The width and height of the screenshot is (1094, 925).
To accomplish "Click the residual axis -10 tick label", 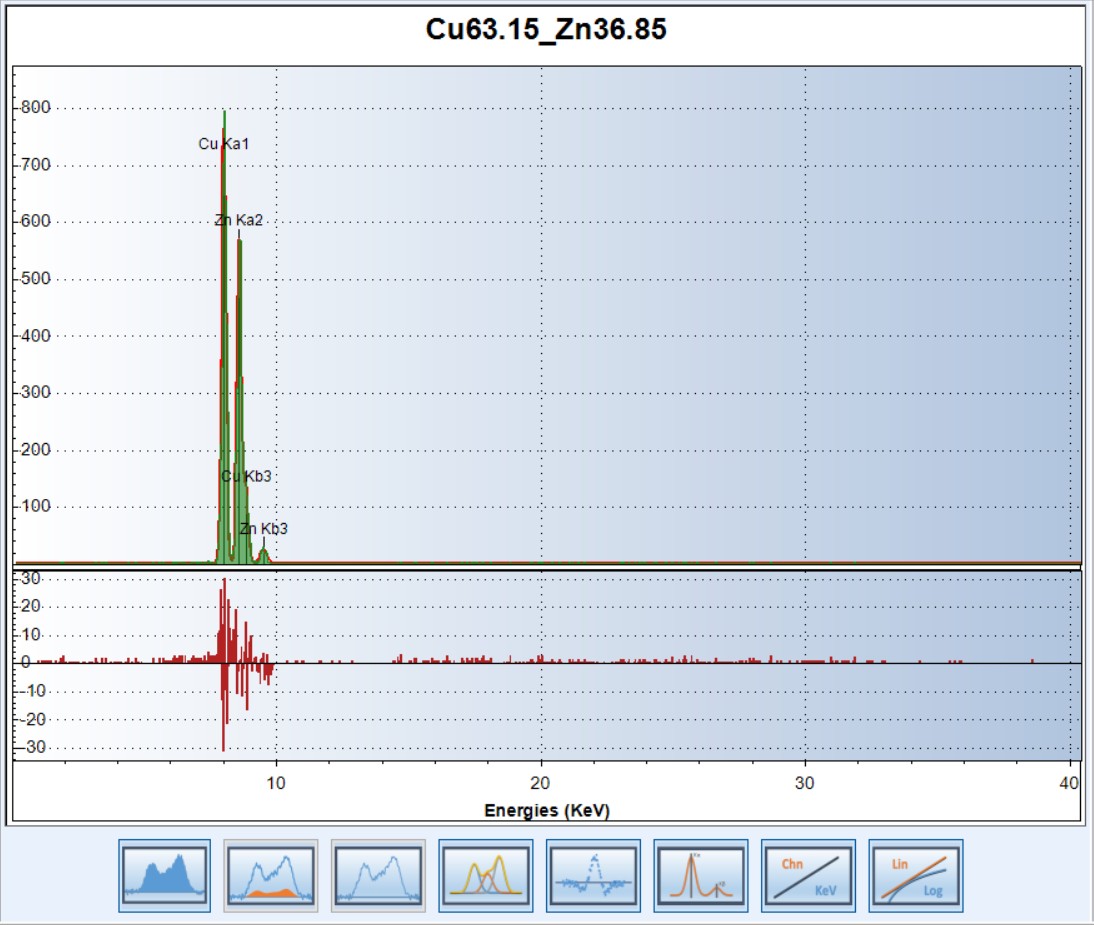I will 31,691.
